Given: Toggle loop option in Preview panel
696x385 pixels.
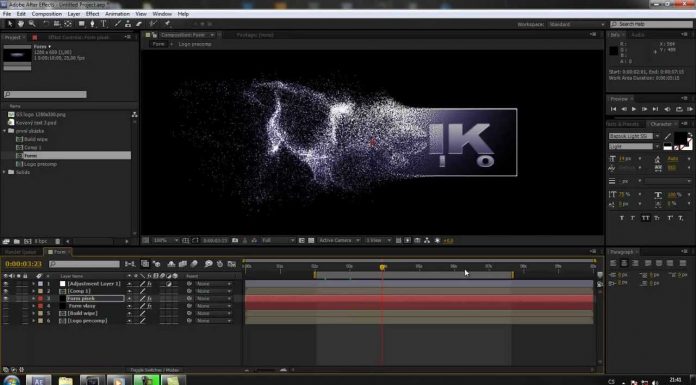Looking at the screenshot, I should tap(679, 109).
